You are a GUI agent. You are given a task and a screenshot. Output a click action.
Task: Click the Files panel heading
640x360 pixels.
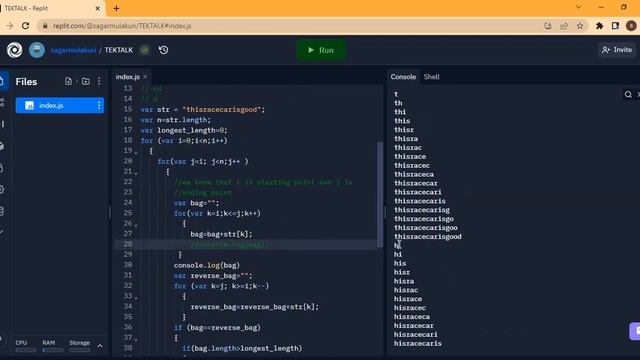click(x=26, y=82)
